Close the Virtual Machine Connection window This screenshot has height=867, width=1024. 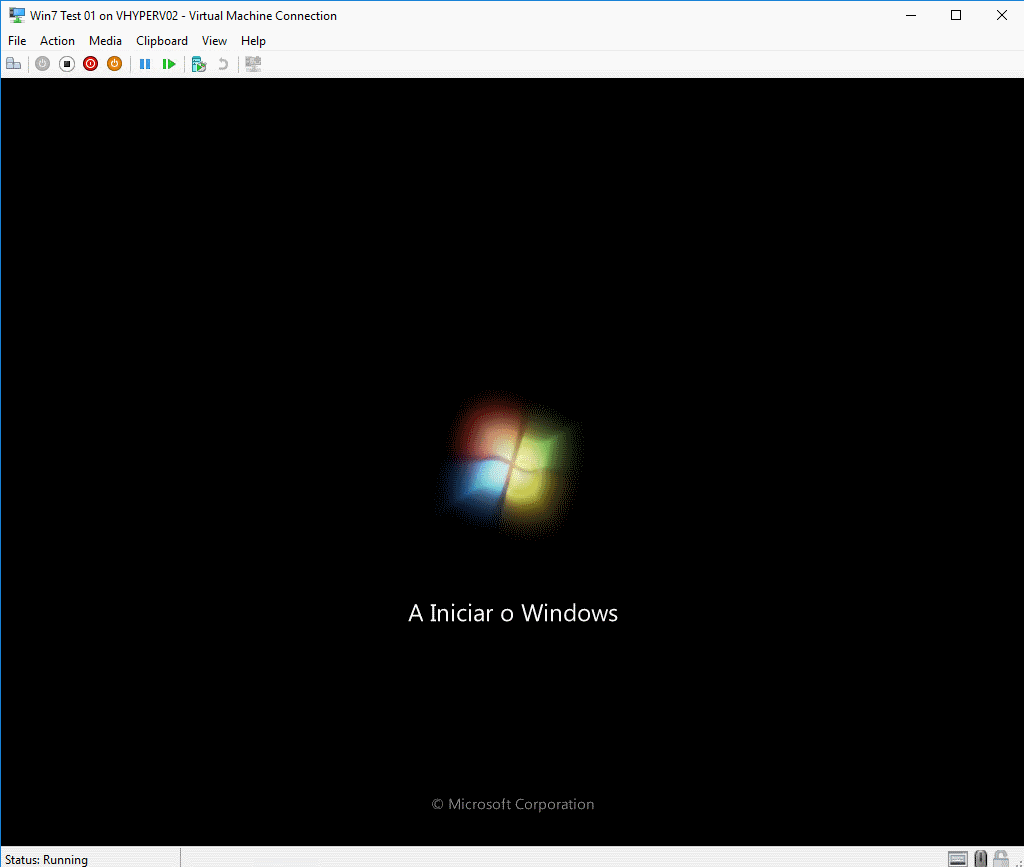[1001, 15]
